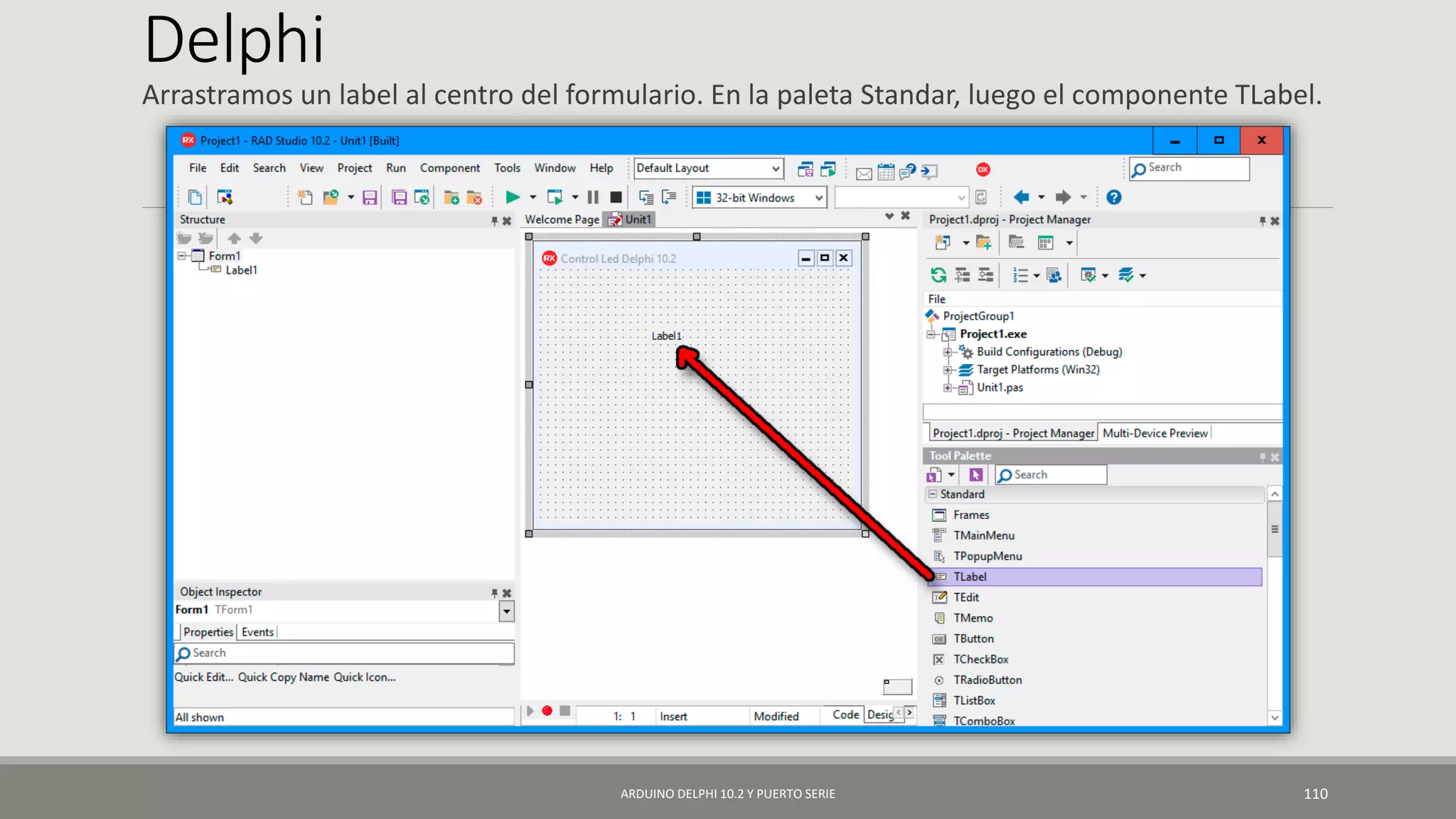Pin the Object Inspector panel
The image size is (1456, 819).
pos(494,593)
